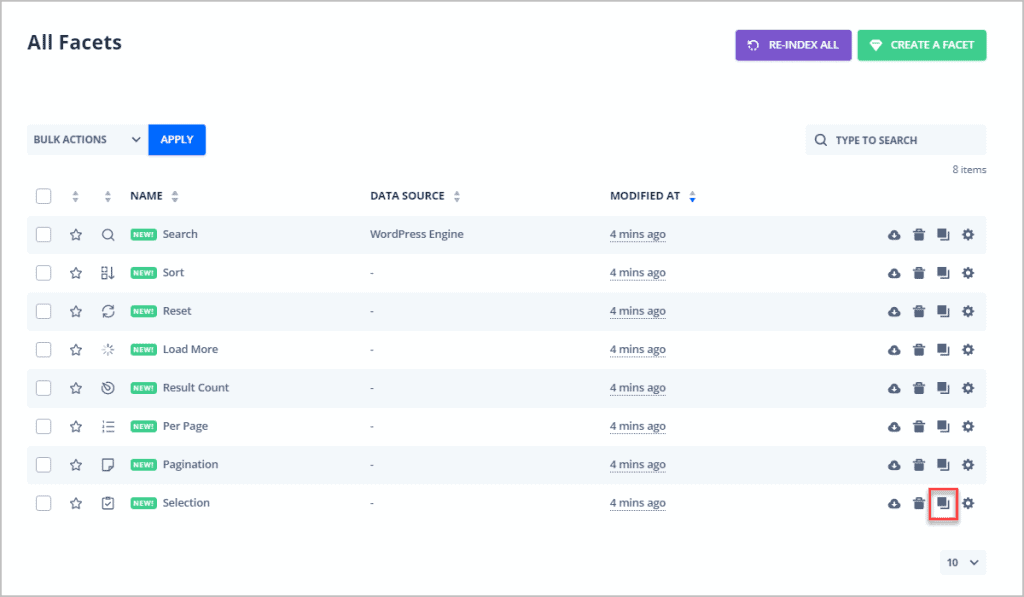
Task: Delete the Search facet
Action: 919,235
